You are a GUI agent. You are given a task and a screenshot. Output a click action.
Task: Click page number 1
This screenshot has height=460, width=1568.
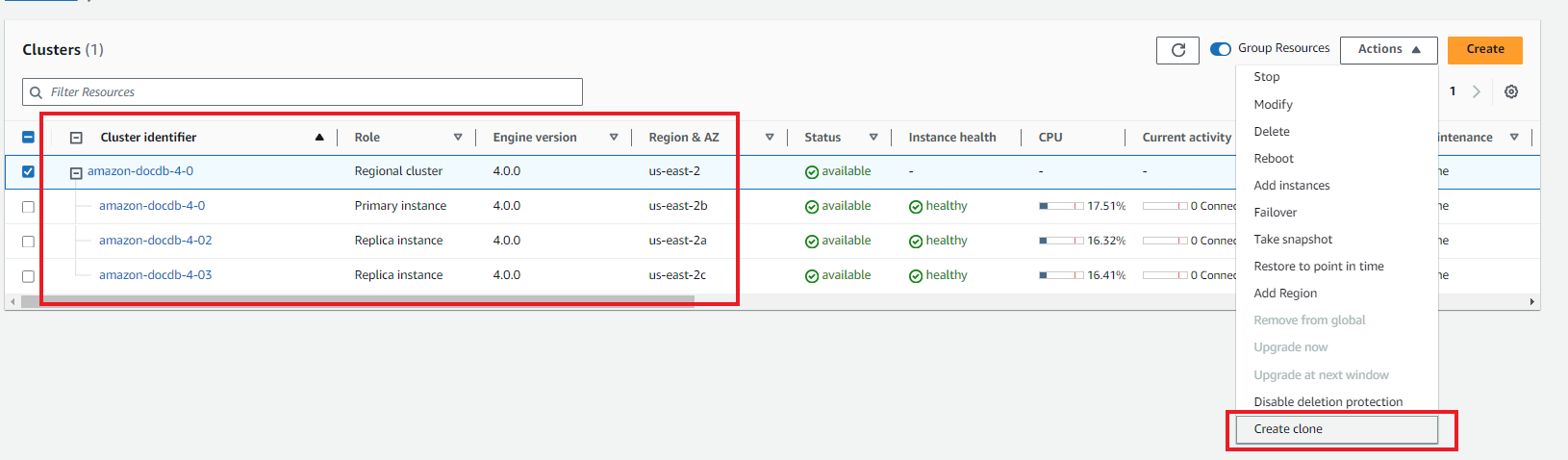pyautogui.click(x=1453, y=91)
